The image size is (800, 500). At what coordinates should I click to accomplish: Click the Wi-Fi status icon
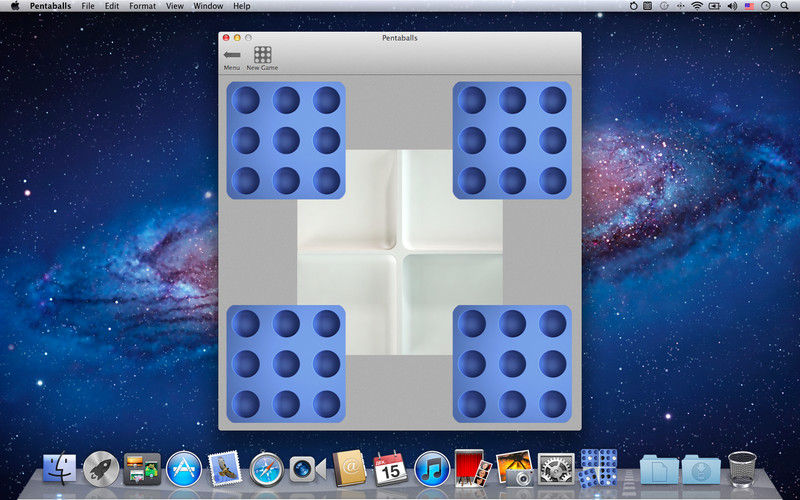[697, 6]
